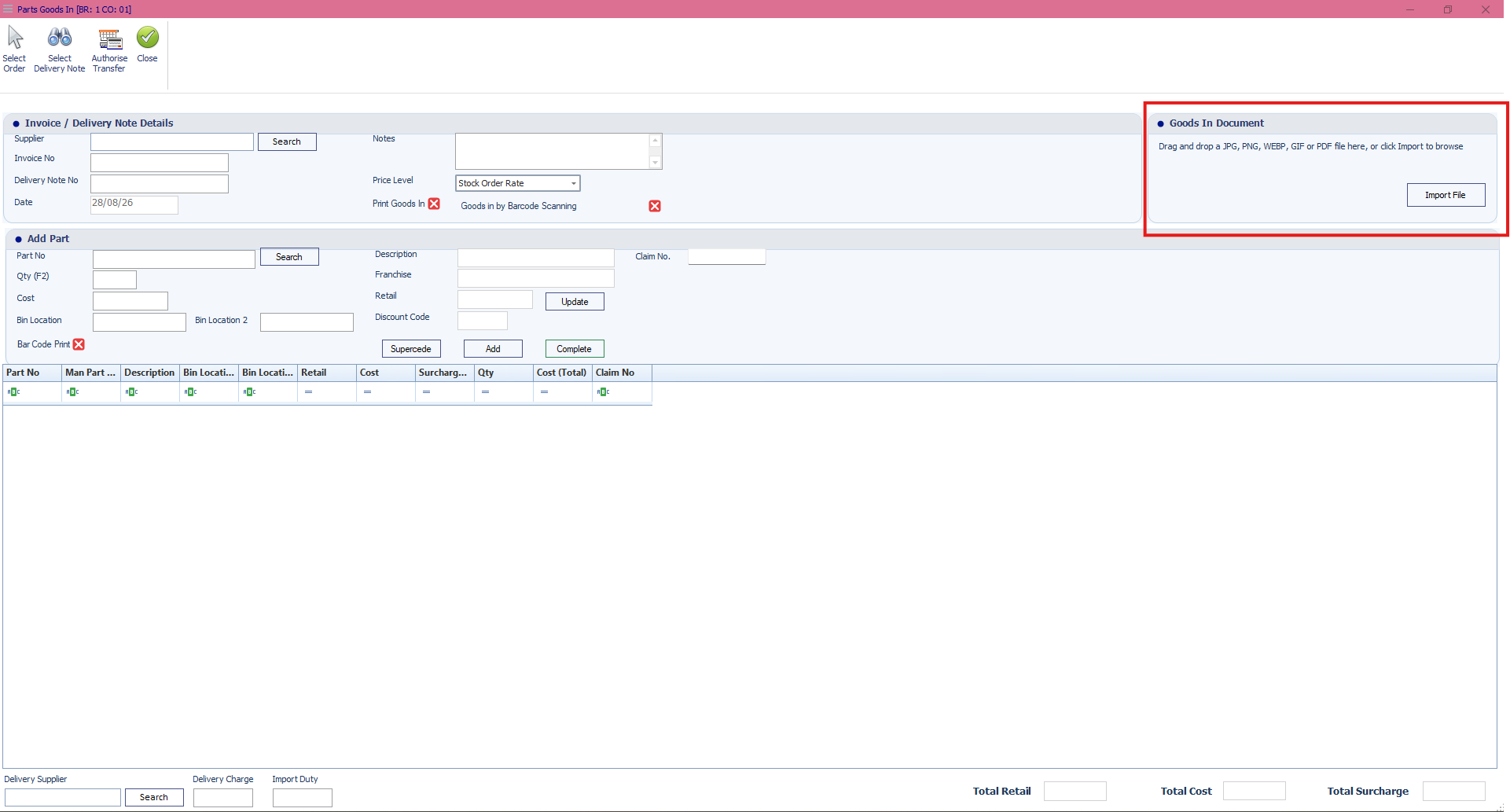Click Search button next to Supplier
Viewport: 1510px width, 812px height.
click(287, 141)
